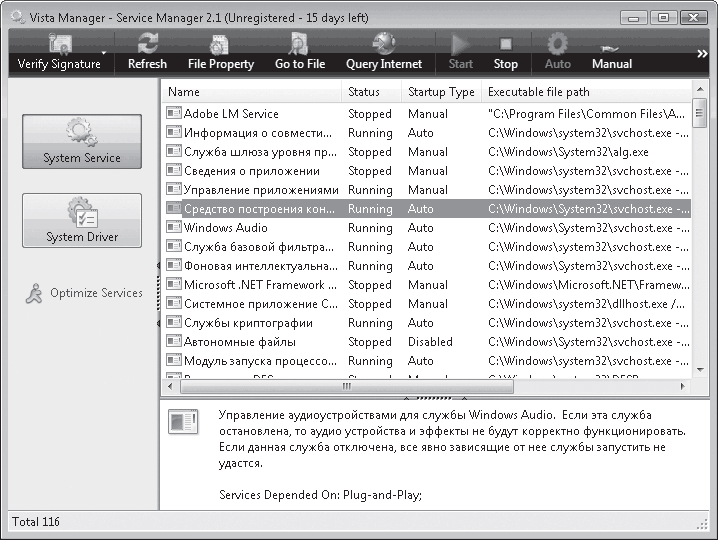Switch to the System Driver section

[82, 220]
